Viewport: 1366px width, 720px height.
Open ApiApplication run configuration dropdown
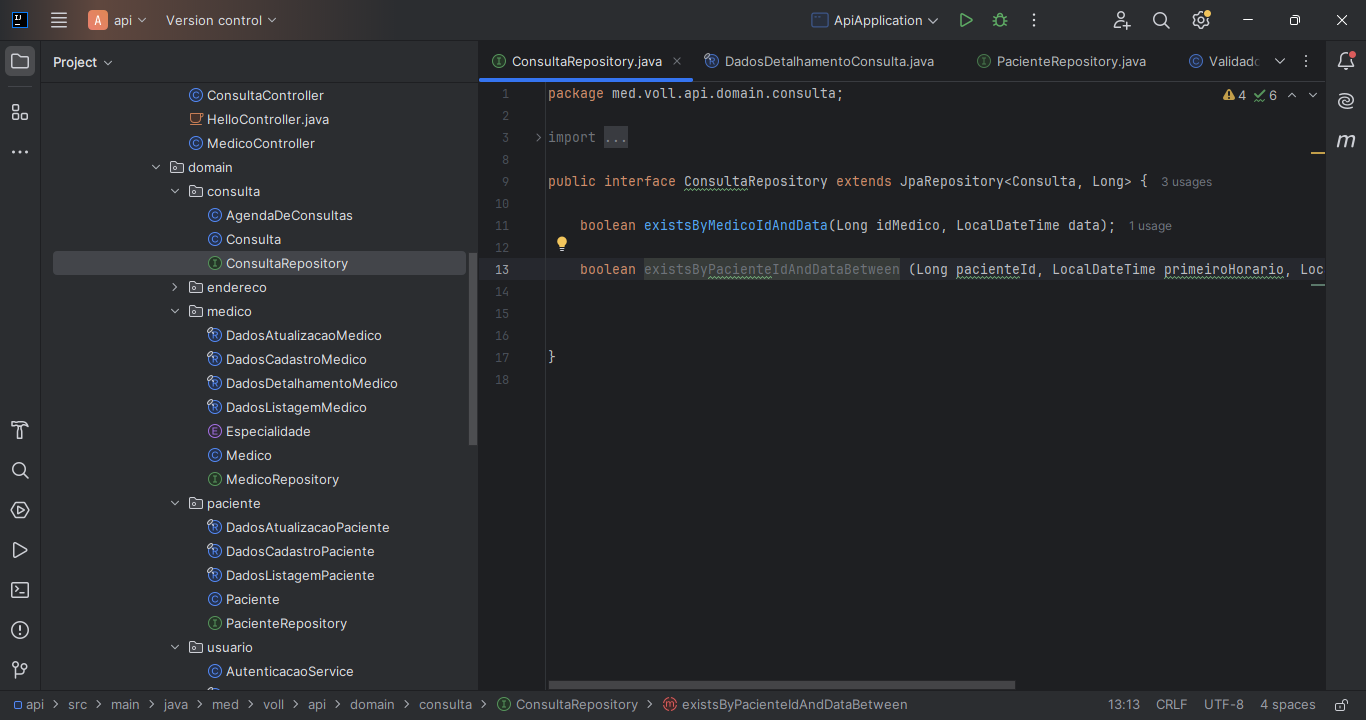[x=875, y=20]
